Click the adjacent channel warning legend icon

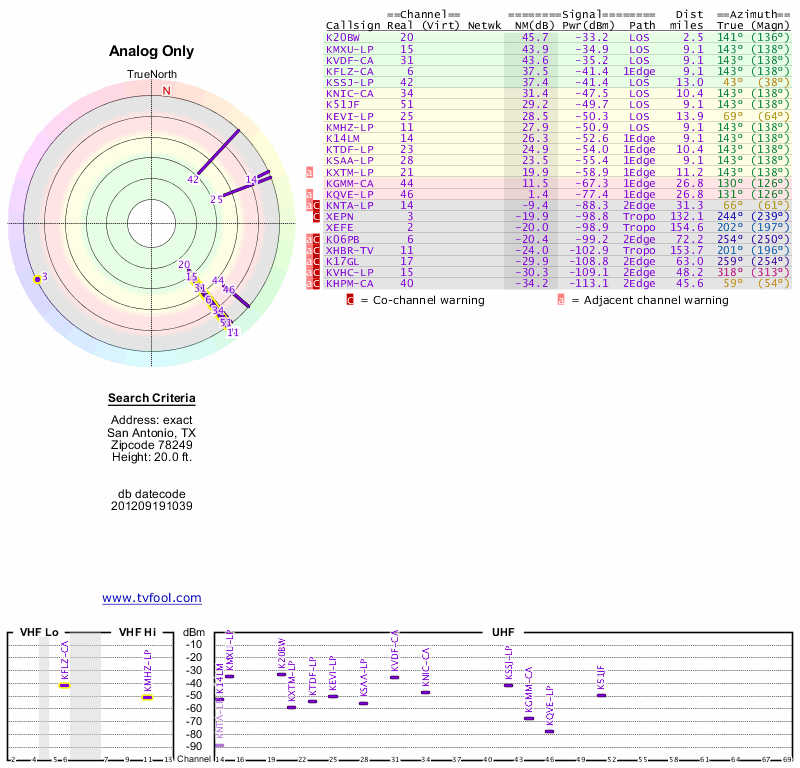click(561, 299)
